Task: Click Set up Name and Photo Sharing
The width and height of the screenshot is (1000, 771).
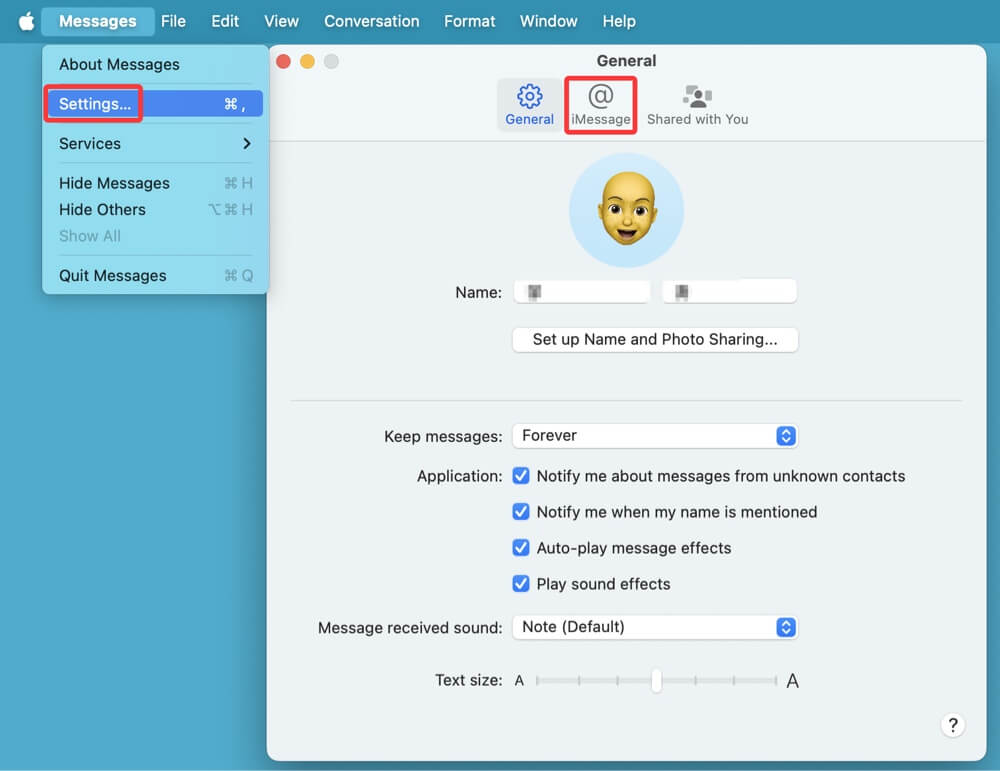Action: pos(655,340)
